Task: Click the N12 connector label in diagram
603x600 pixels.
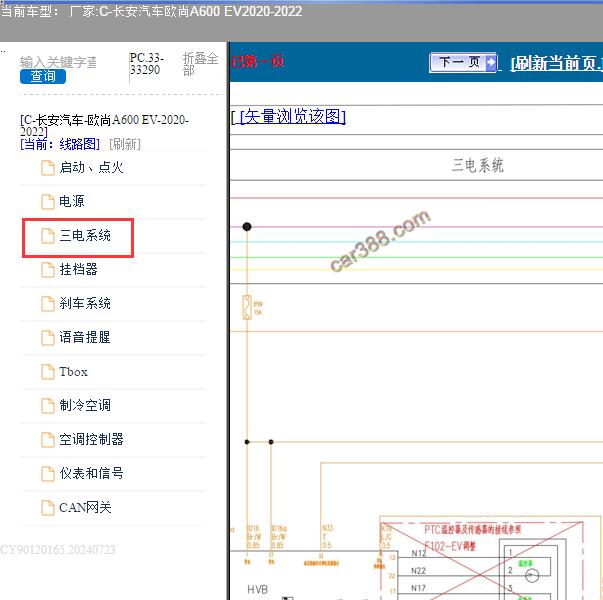Action: (x=418, y=553)
